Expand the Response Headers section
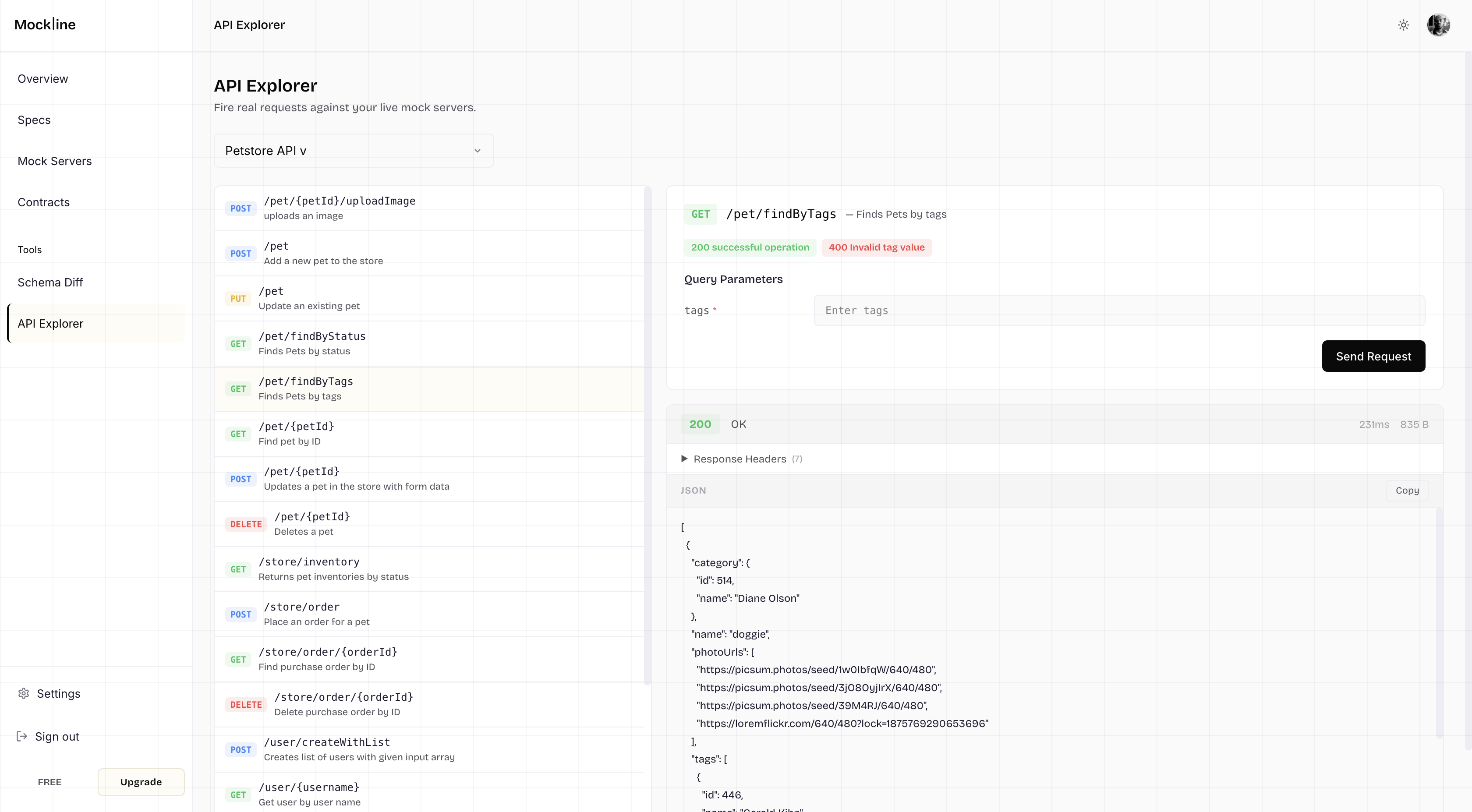 pos(740,459)
